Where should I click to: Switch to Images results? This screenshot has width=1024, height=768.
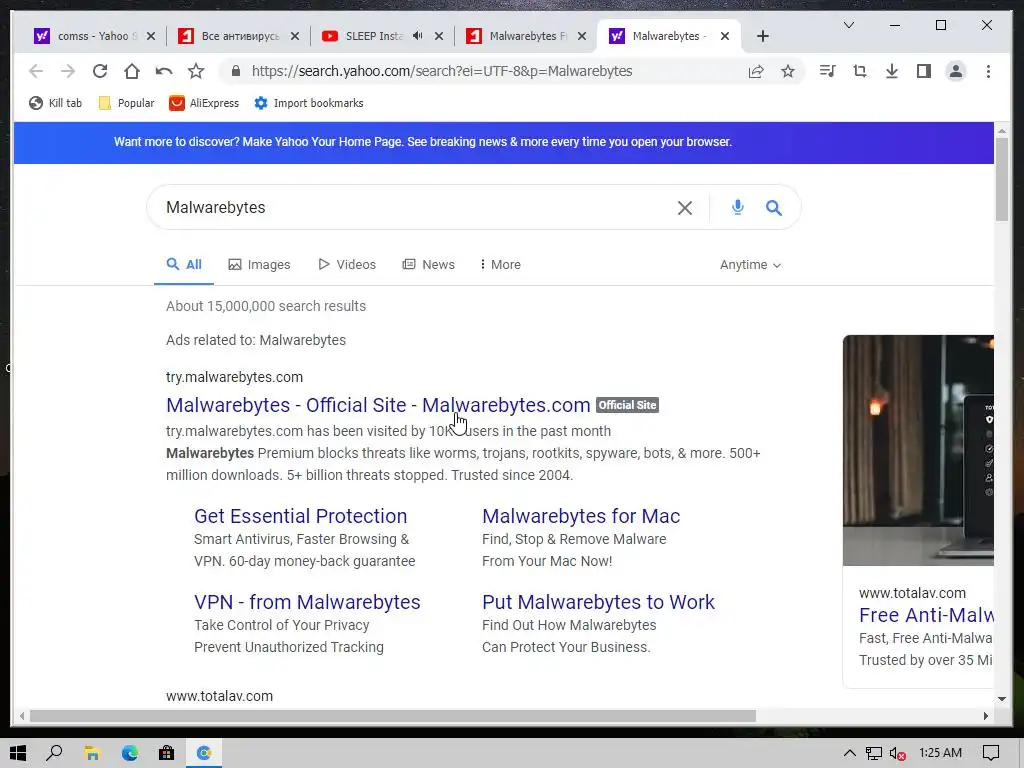pos(259,264)
